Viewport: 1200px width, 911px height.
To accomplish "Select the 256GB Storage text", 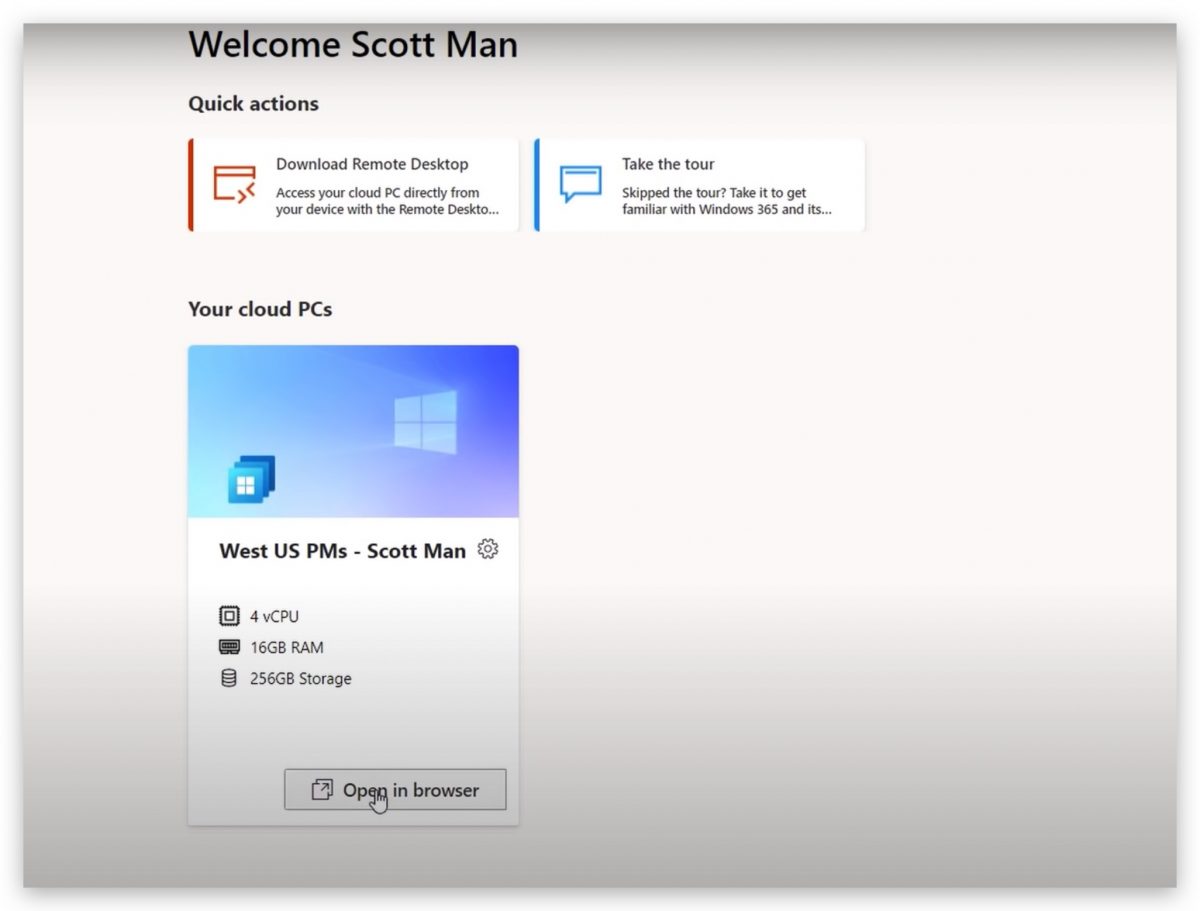I will (x=301, y=678).
